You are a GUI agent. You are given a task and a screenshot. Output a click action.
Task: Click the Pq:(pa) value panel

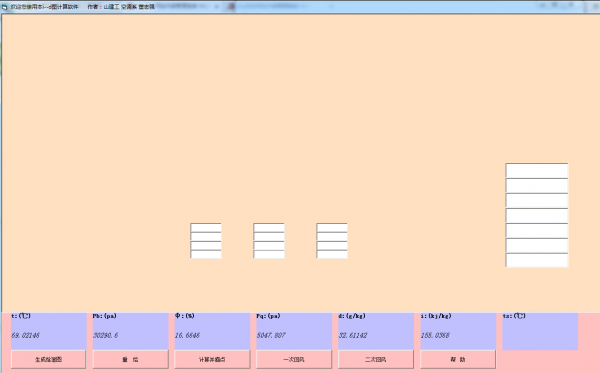(294, 331)
